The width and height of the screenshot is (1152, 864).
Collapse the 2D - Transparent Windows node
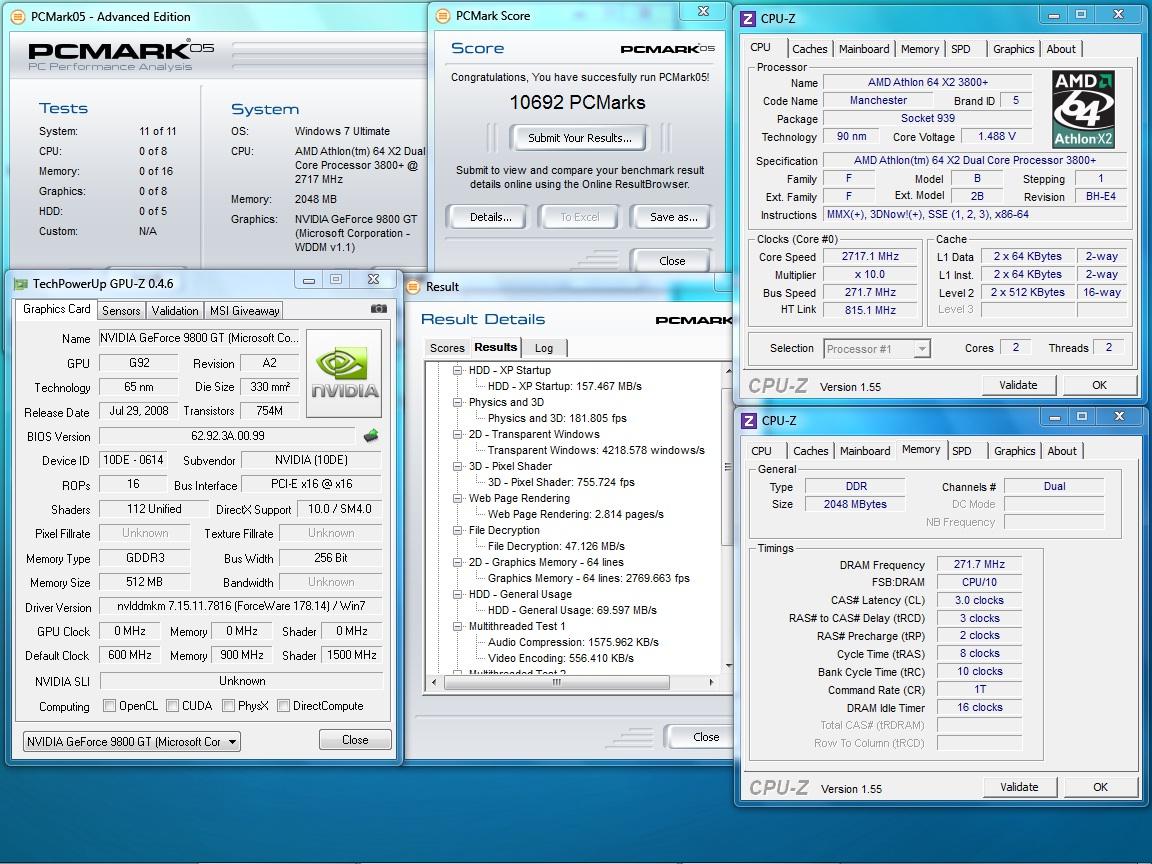pos(458,434)
